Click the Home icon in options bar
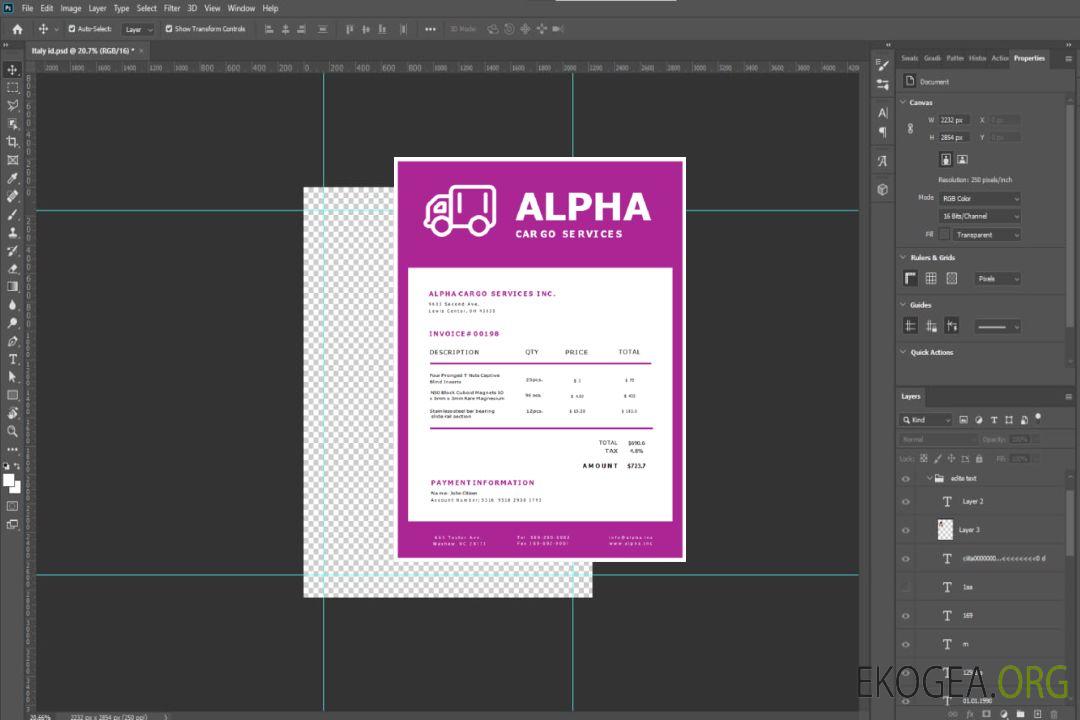The height and width of the screenshot is (720, 1080). point(17,29)
